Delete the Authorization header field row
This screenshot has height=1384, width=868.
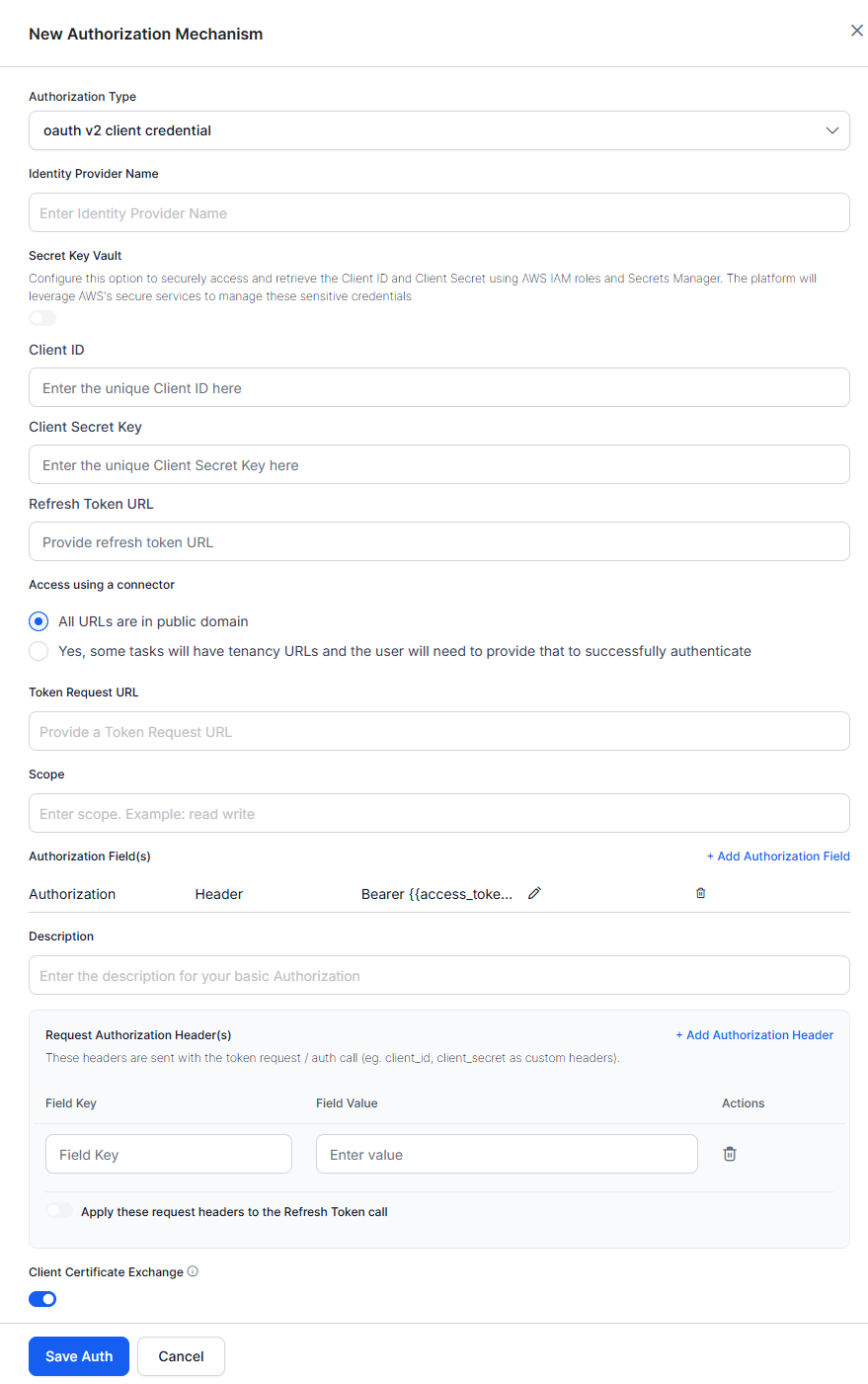[x=701, y=893]
